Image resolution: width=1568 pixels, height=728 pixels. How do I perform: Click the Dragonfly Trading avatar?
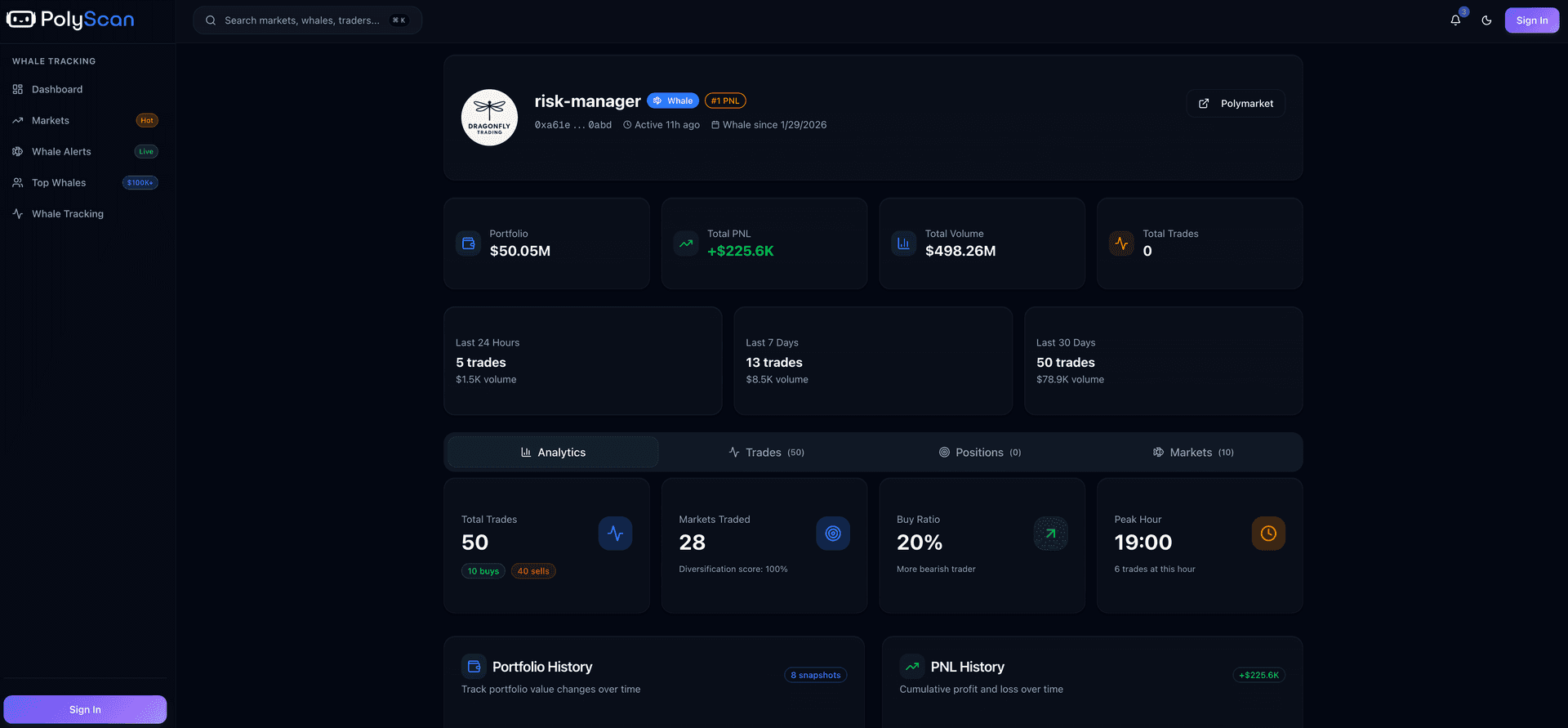pyautogui.click(x=489, y=118)
